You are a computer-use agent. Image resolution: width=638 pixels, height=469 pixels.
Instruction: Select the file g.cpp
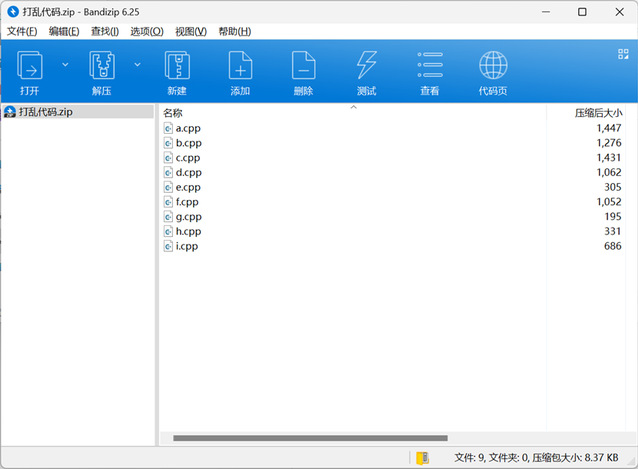point(188,216)
